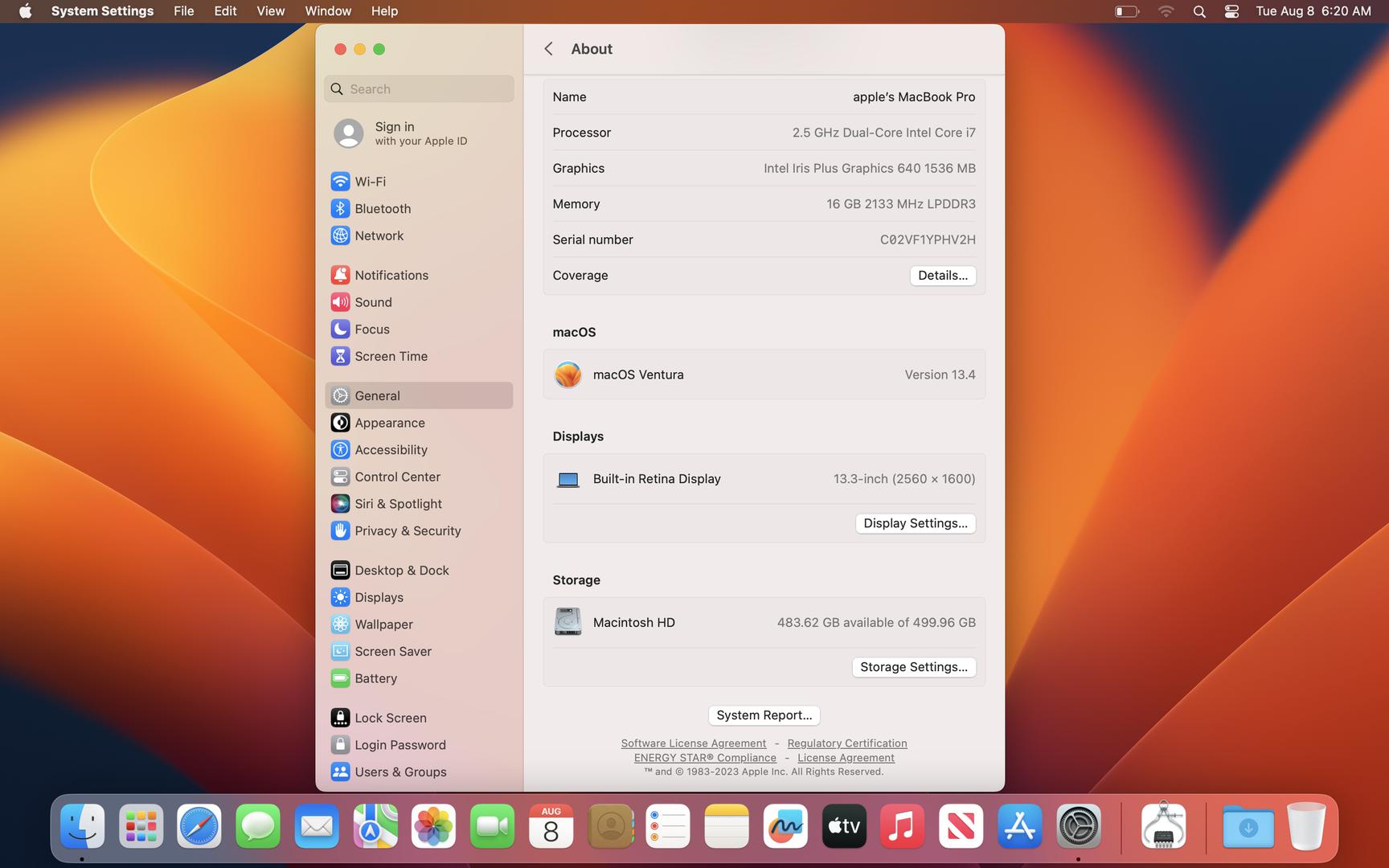The width and height of the screenshot is (1389, 868).
Task: Select Sound in the sidebar
Action: tap(418, 302)
